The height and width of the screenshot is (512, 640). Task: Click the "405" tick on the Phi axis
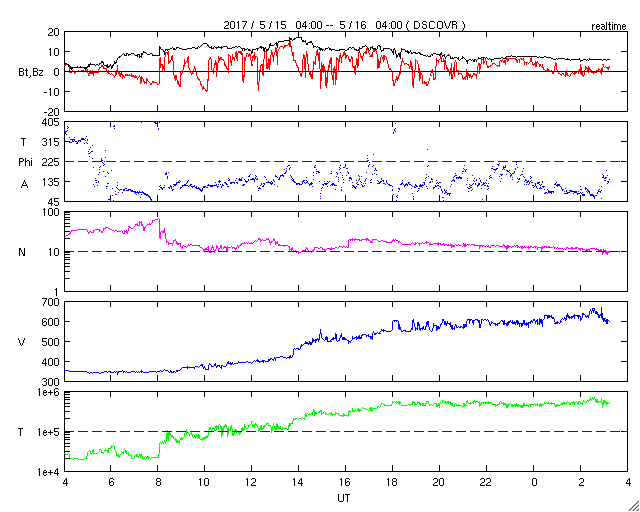point(52,122)
